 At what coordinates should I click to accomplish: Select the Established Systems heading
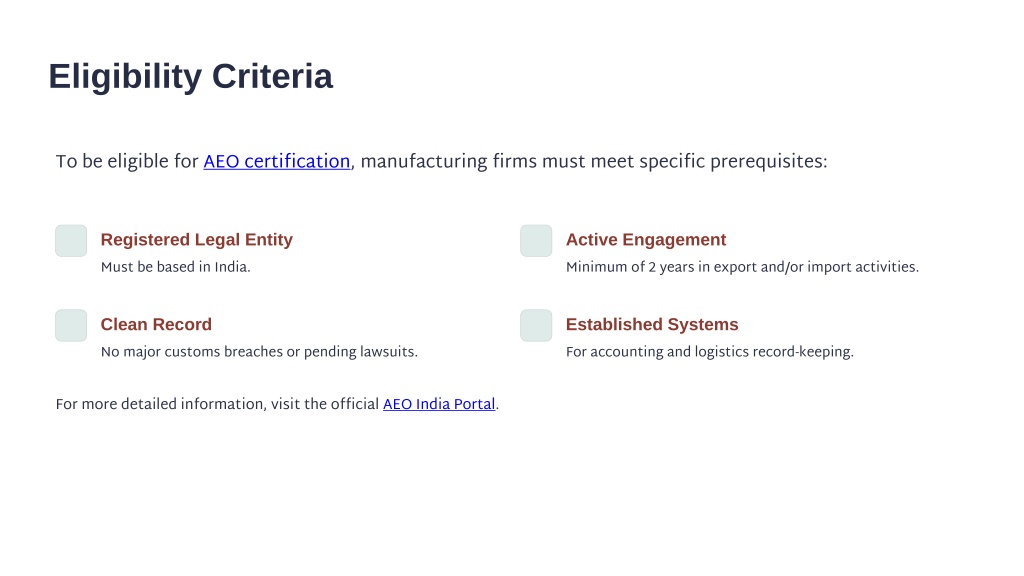pyautogui.click(x=652, y=325)
